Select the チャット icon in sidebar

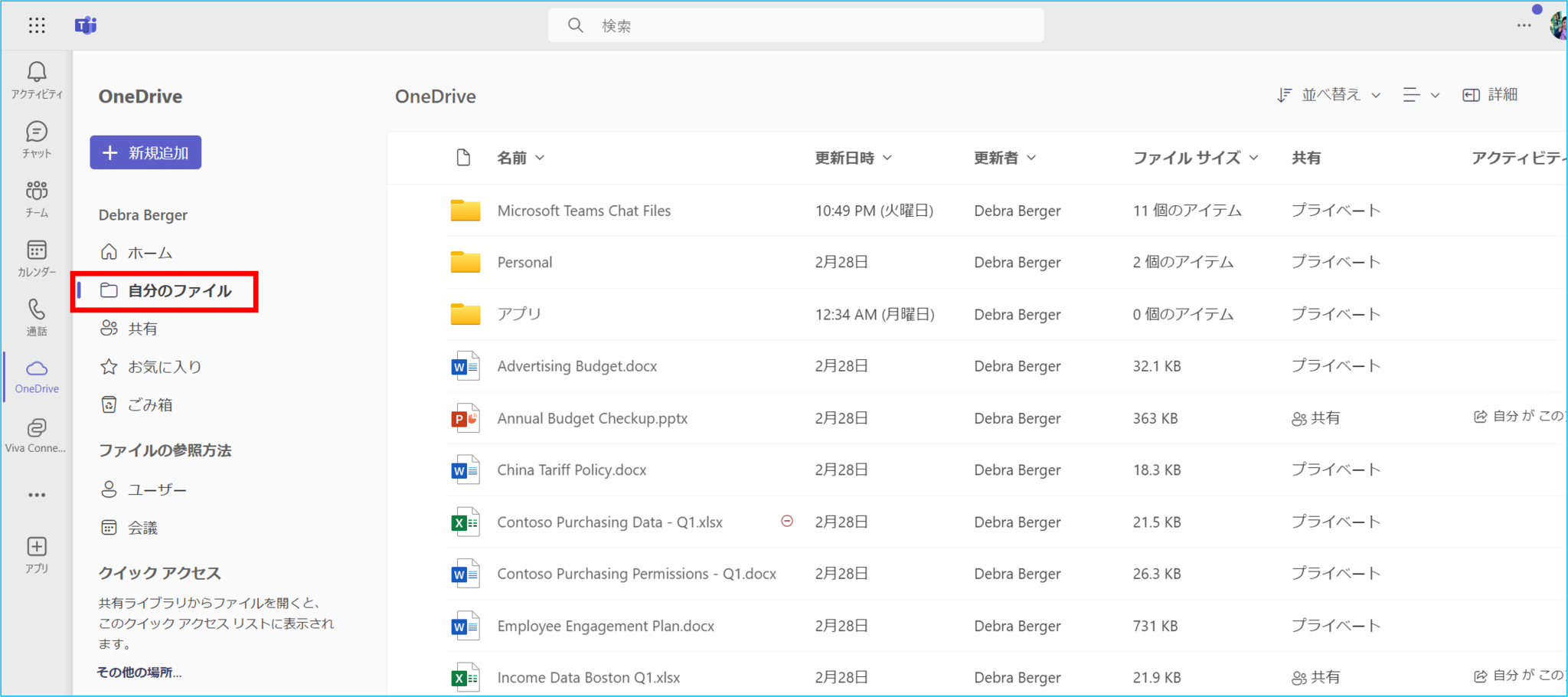[36, 139]
